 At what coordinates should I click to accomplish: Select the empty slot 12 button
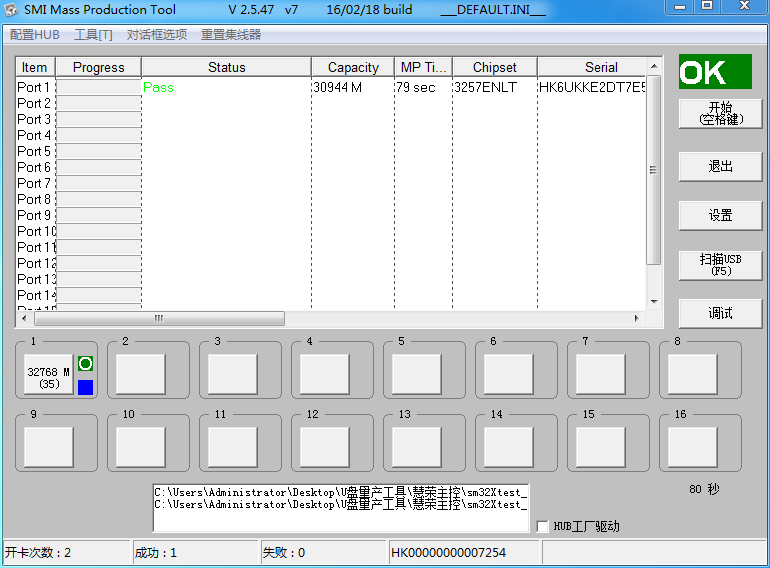[325, 447]
